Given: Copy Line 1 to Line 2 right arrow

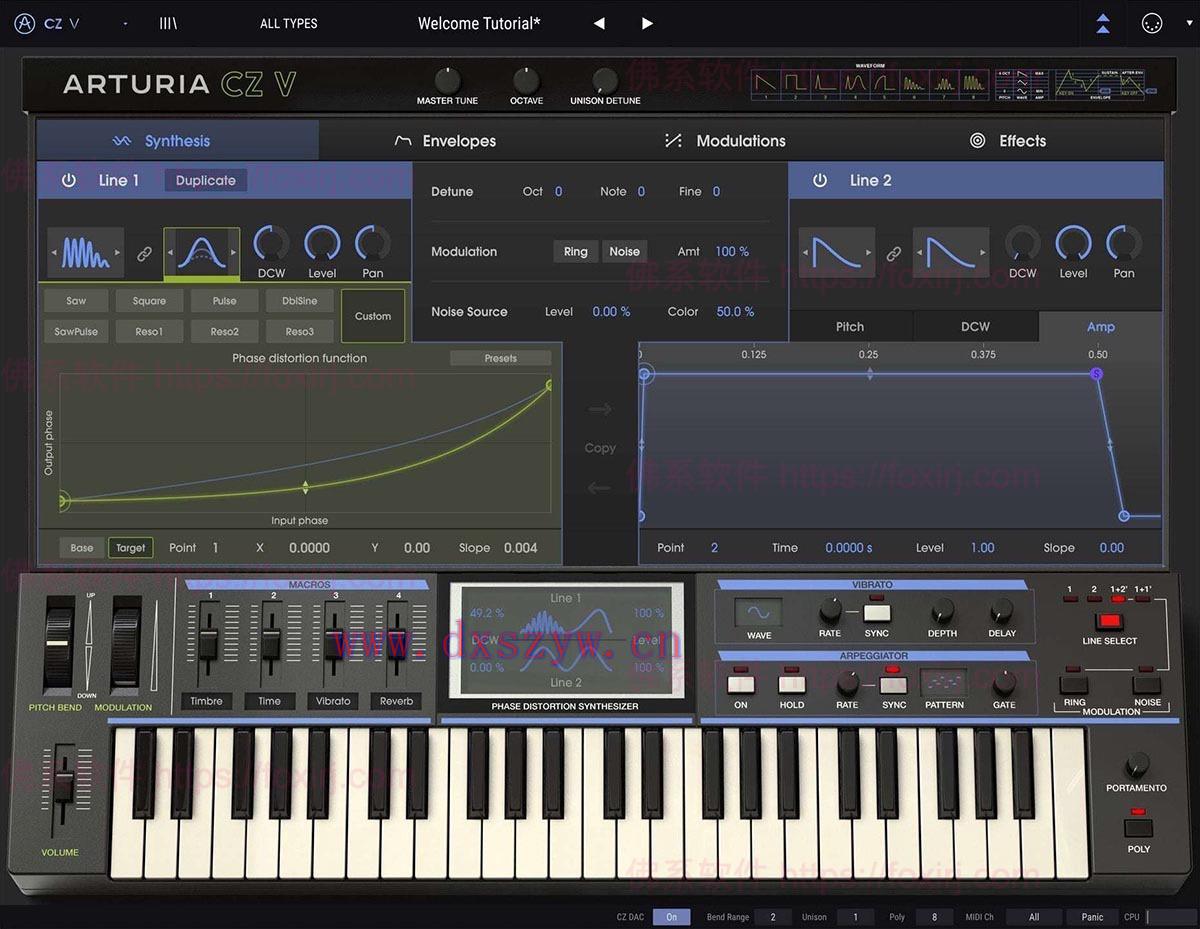Looking at the screenshot, I should [x=600, y=409].
